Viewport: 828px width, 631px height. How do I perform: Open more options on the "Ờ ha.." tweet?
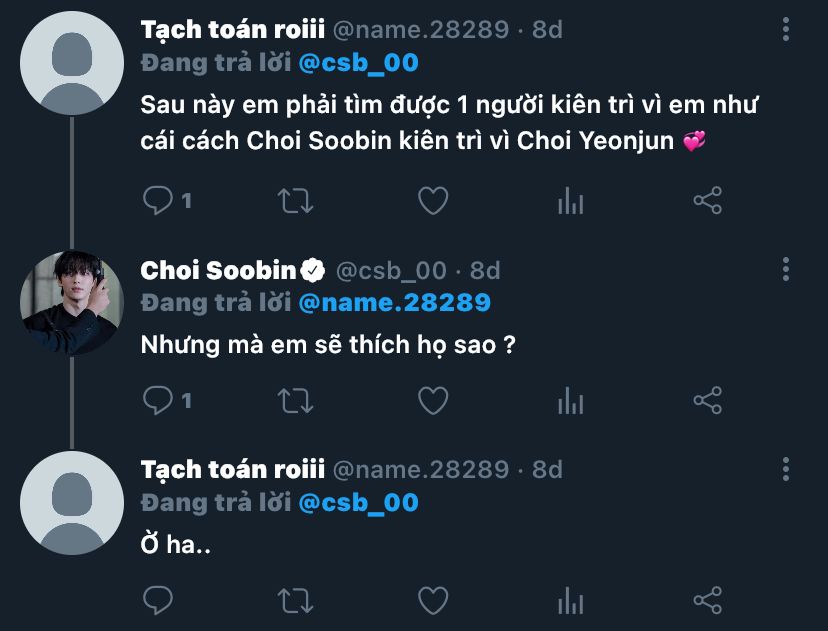coord(786,468)
